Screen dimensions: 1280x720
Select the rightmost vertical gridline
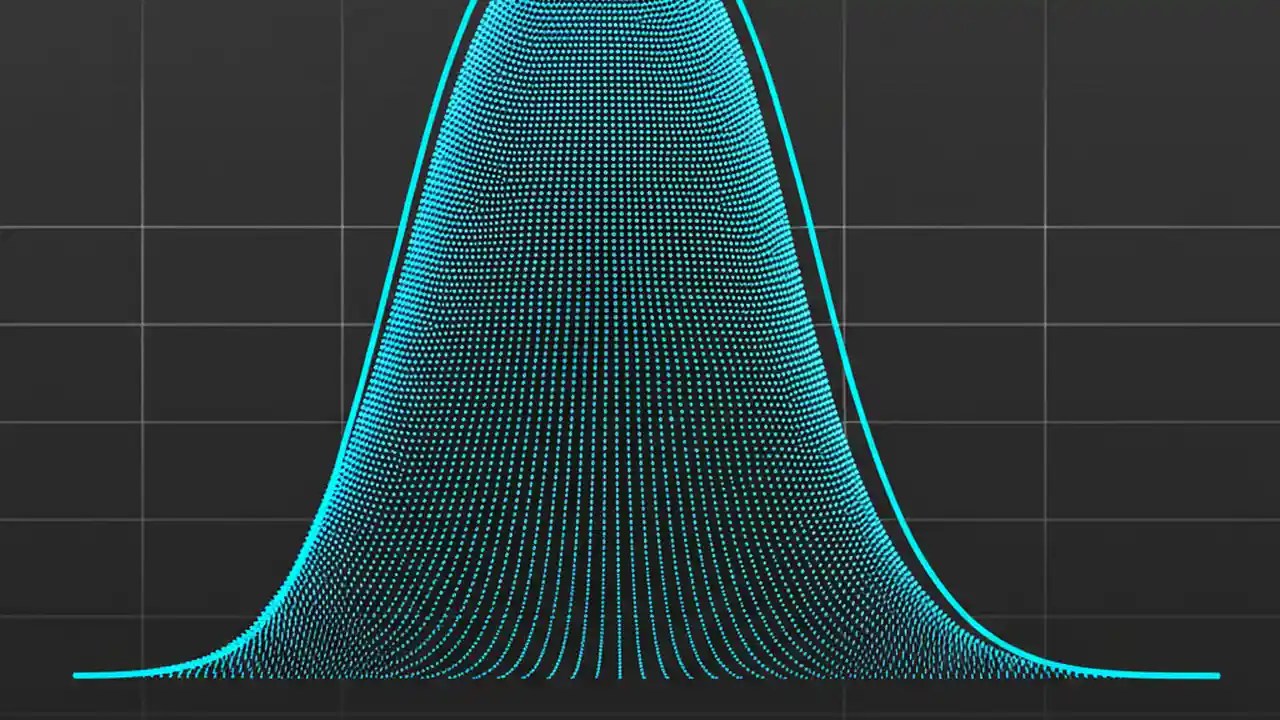point(1043,400)
